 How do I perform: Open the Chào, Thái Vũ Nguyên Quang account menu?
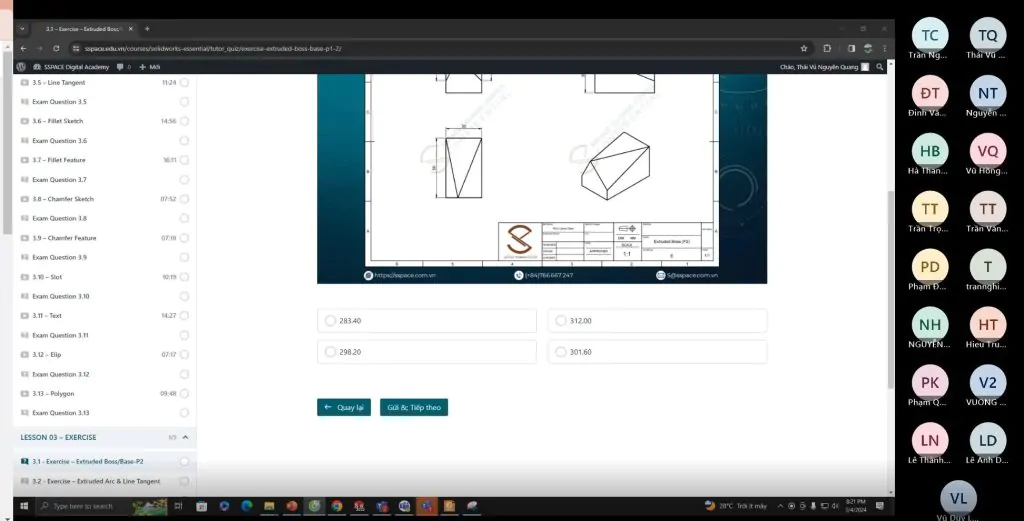click(x=824, y=67)
